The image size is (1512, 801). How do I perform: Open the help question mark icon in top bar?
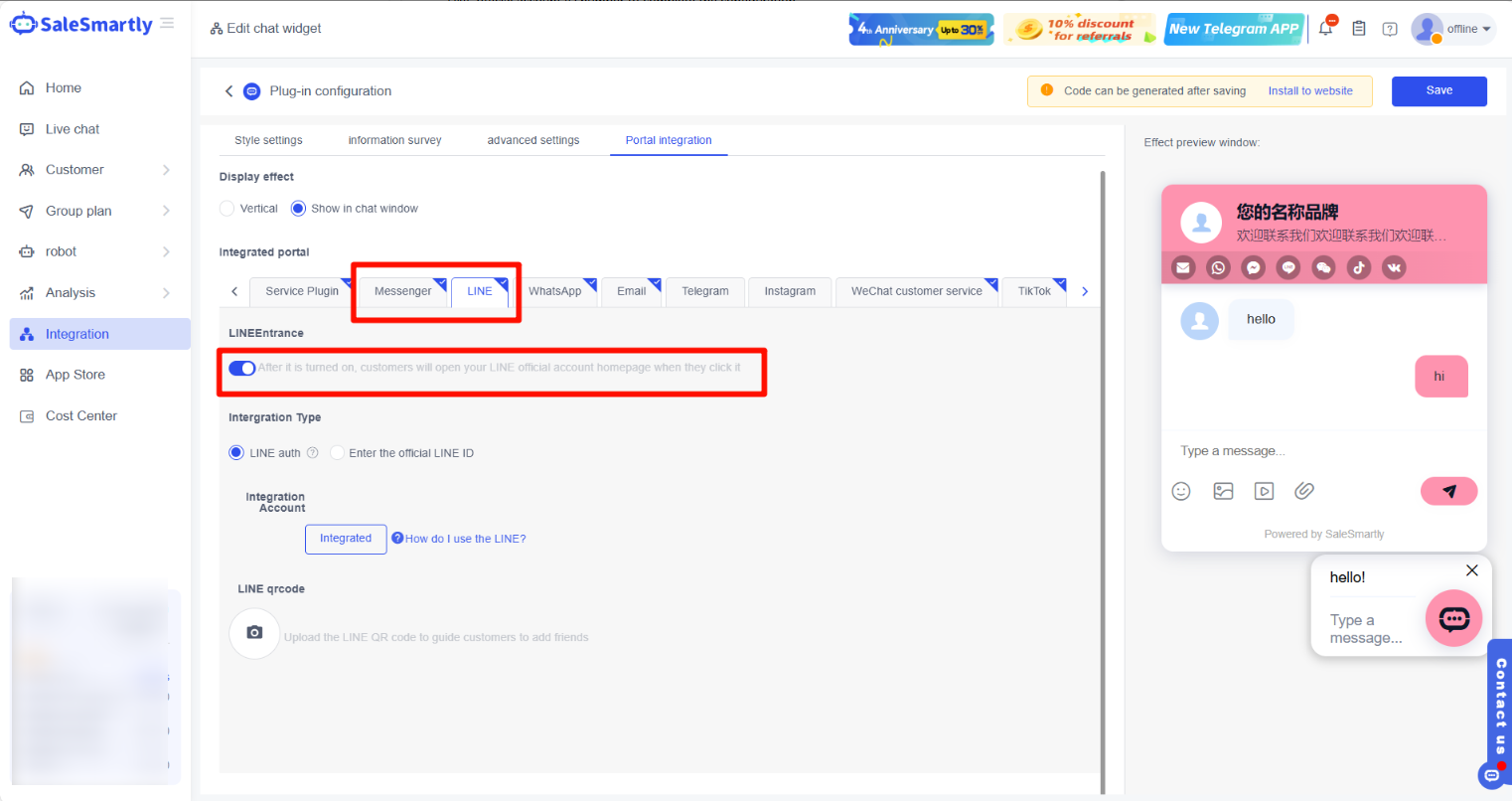(x=1390, y=29)
